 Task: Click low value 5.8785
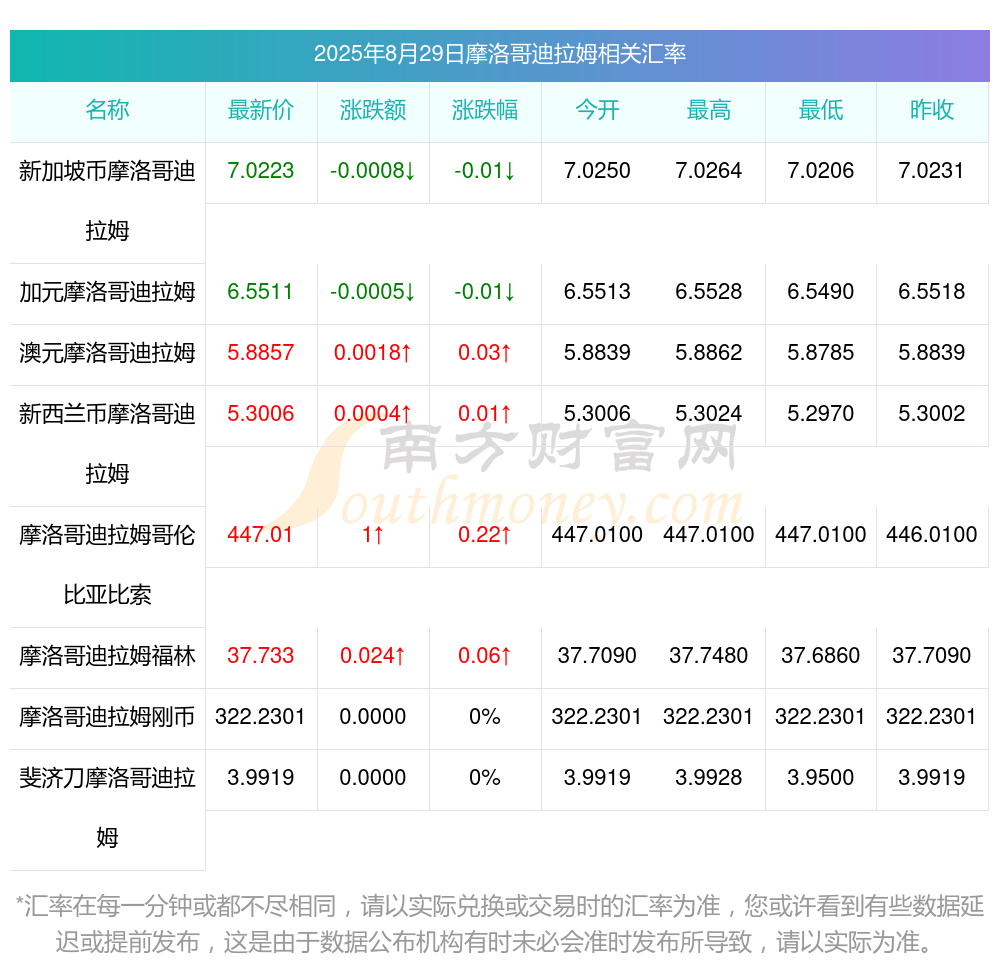[x=821, y=353]
